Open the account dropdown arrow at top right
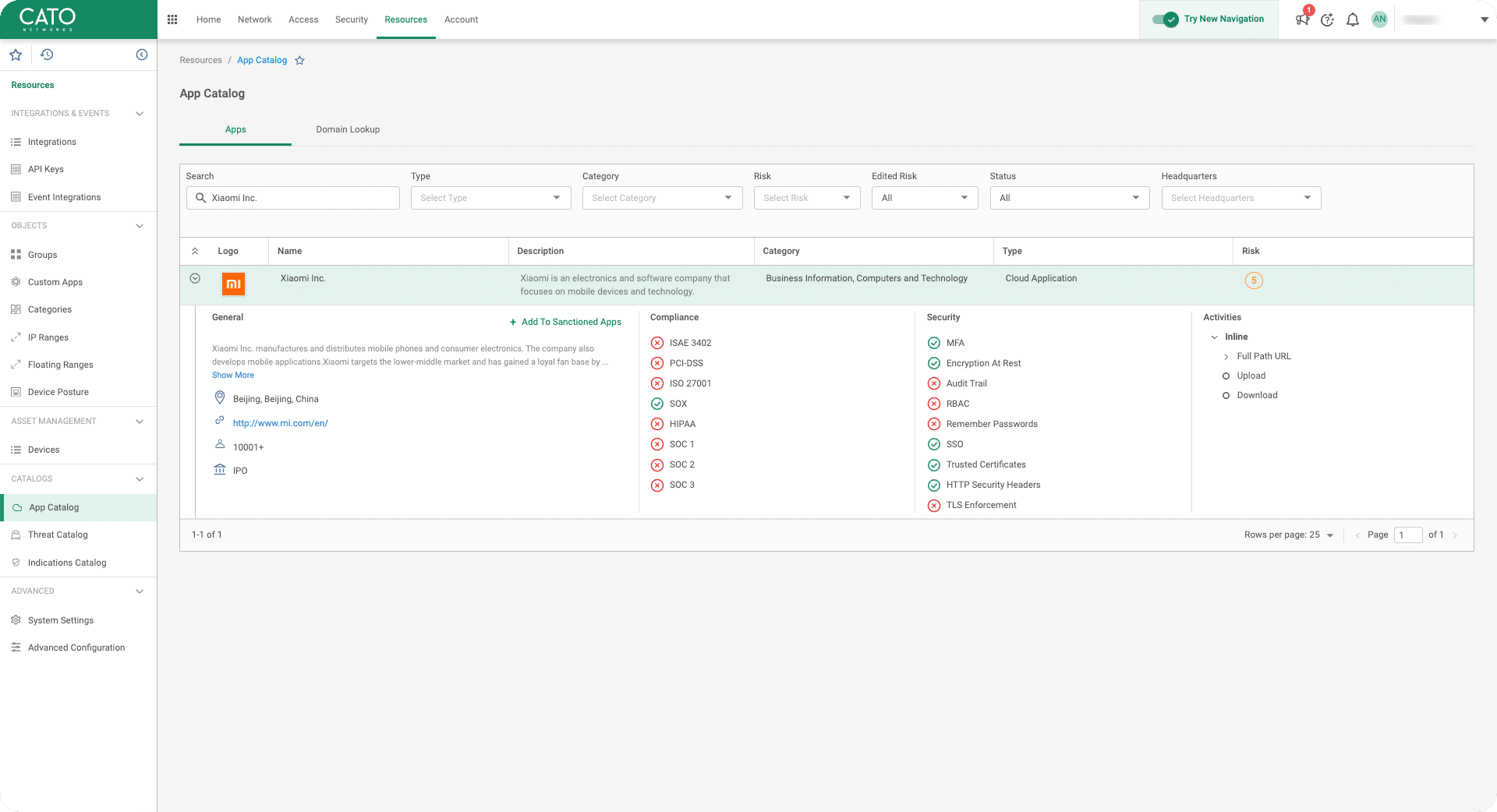Image resolution: width=1497 pixels, height=812 pixels. (x=1485, y=19)
